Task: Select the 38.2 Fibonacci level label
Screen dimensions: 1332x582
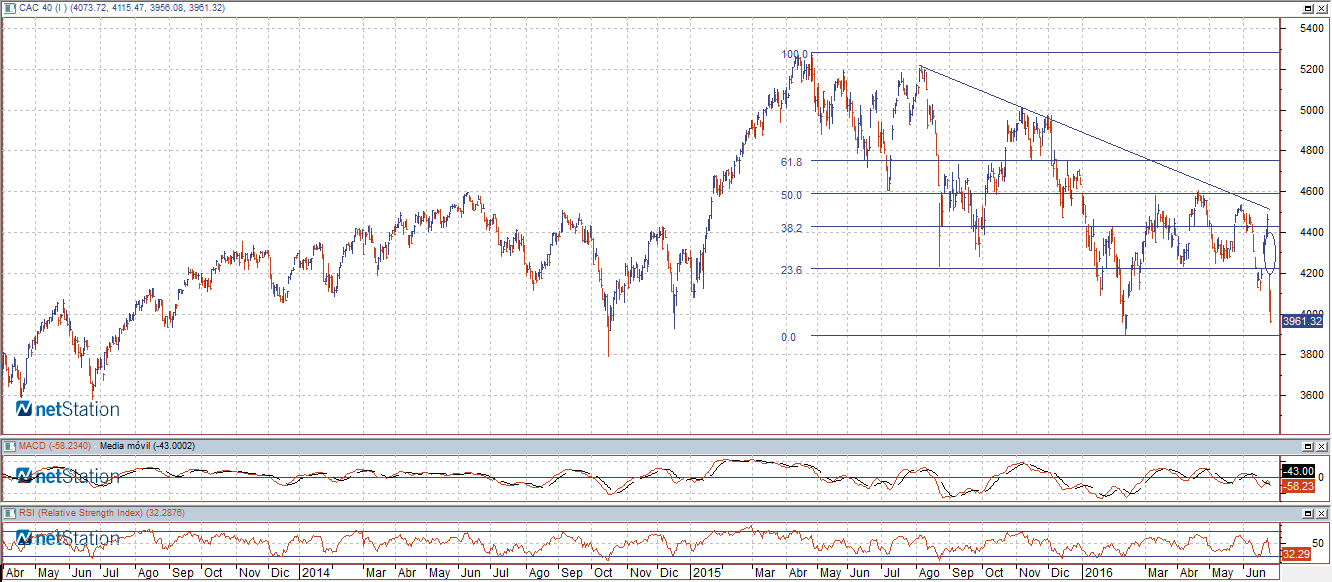Action: coord(793,228)
